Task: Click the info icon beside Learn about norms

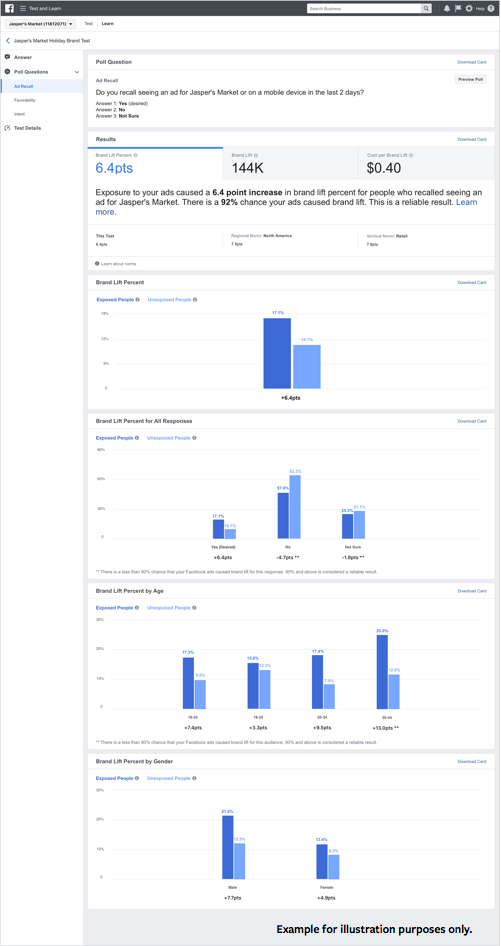Action: (97, 264)
